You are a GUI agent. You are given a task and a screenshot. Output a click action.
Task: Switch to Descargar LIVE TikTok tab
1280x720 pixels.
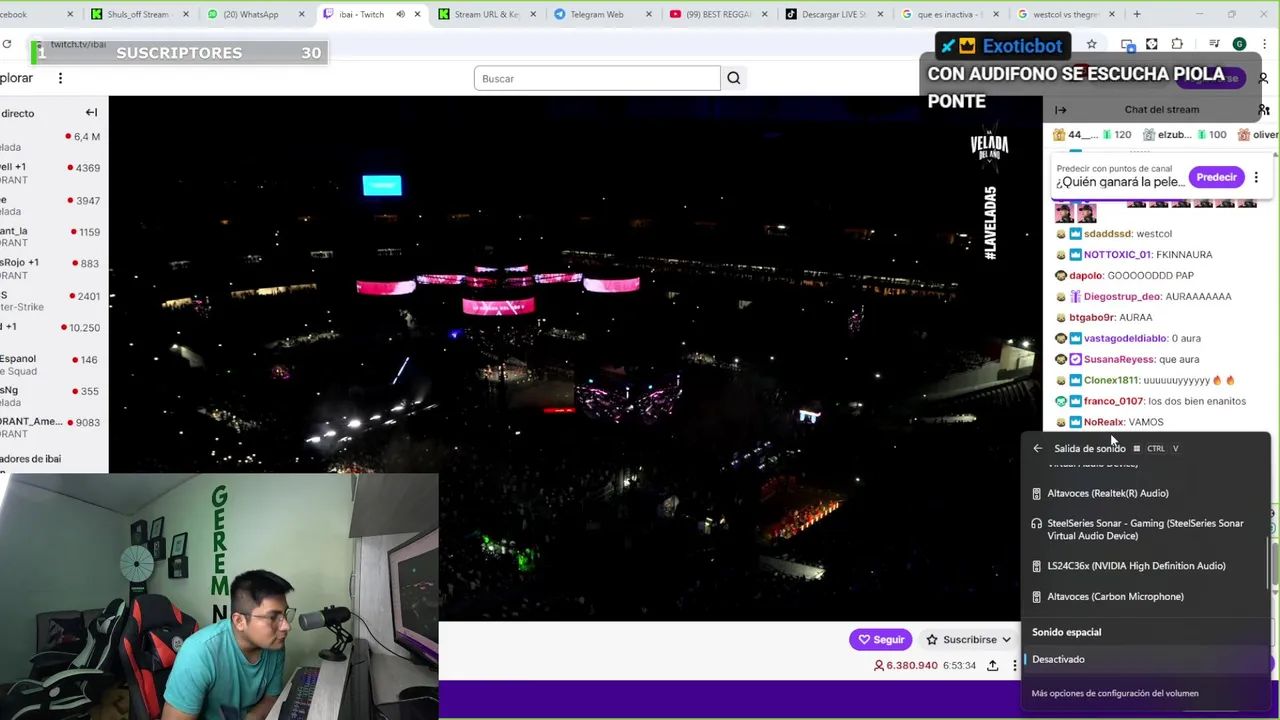834,14
